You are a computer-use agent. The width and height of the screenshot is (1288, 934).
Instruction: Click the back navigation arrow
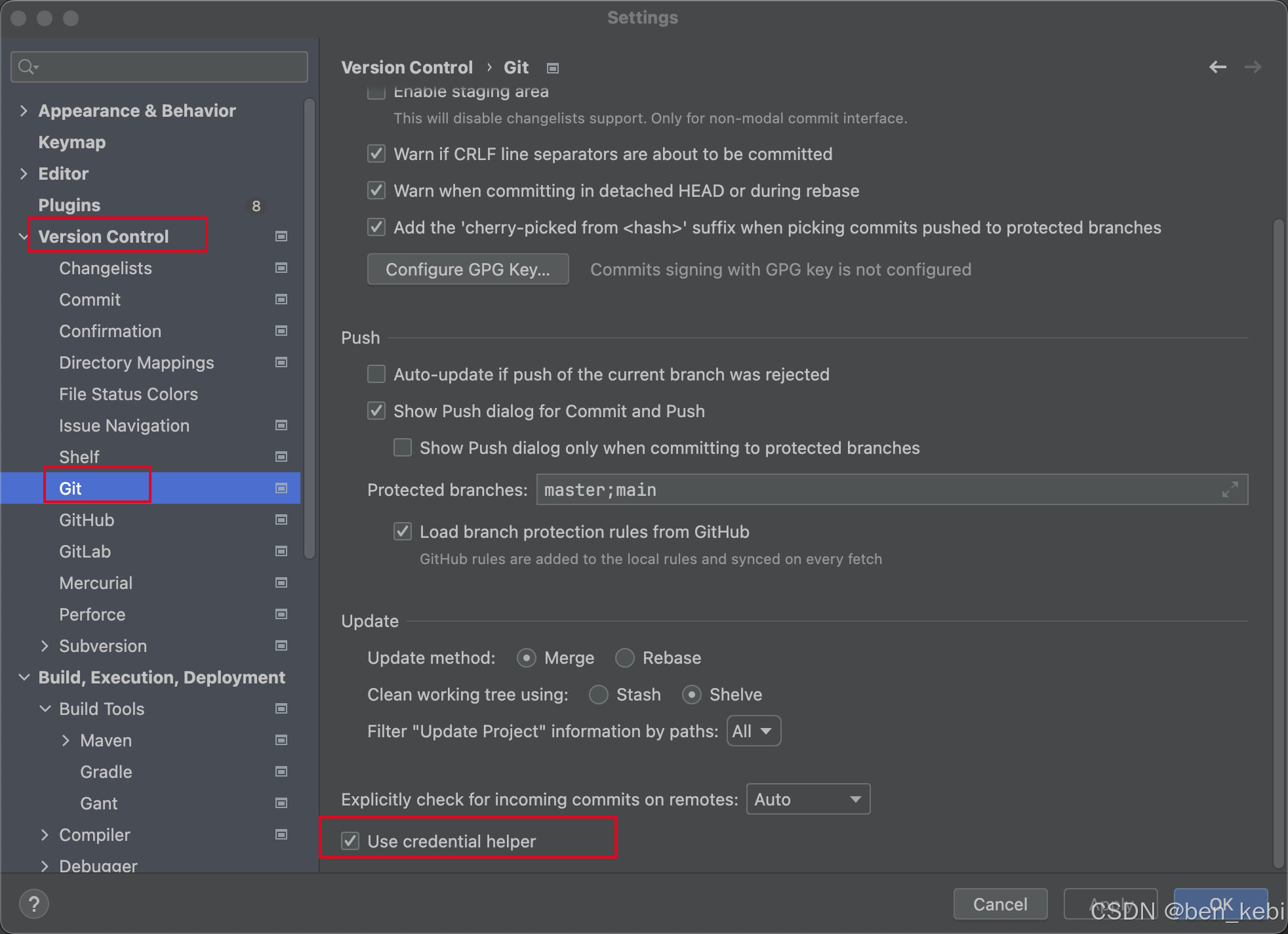click(x=1217, y=67)
